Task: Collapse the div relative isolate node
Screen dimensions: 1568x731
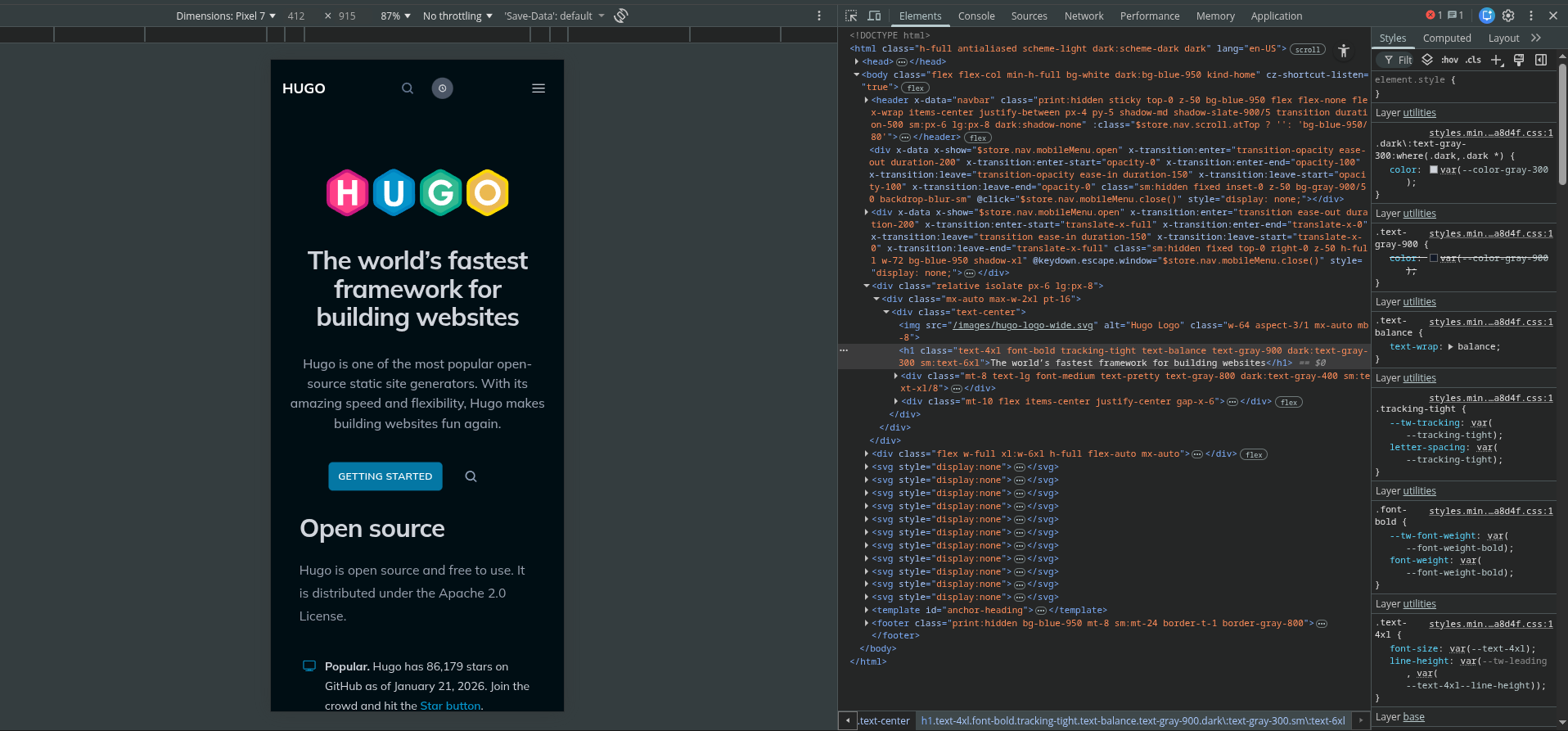Action: [866, 286]
